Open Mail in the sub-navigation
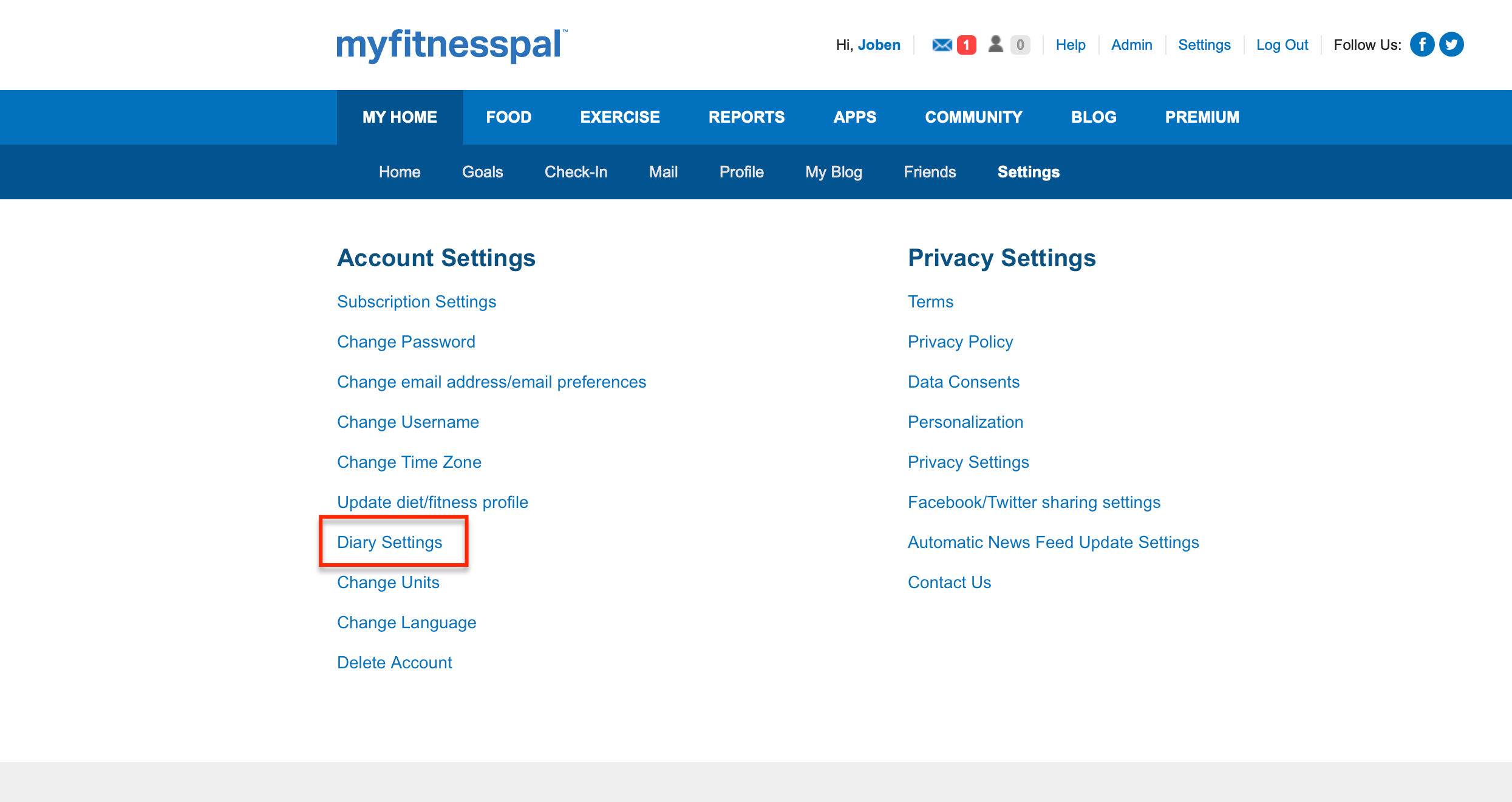The height and width of the screenshot is (802, 1512). (663, 172)
